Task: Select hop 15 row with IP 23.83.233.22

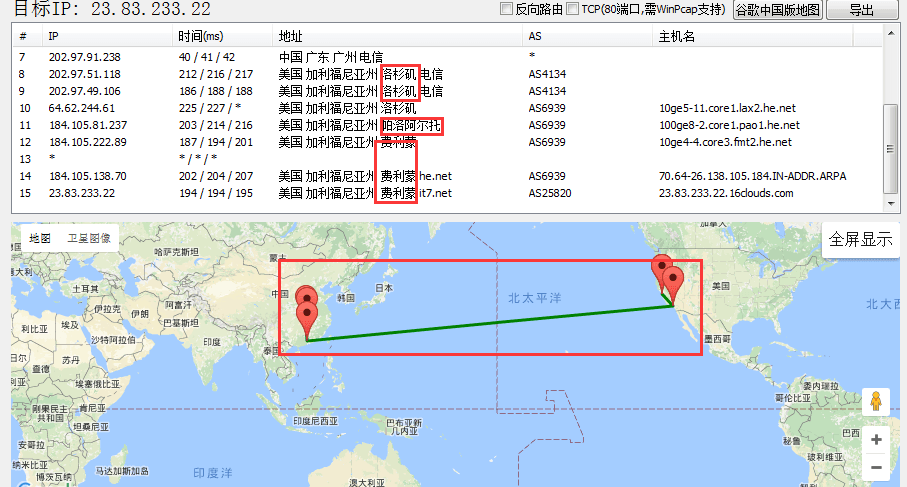Action: click(x=82, y=193)
